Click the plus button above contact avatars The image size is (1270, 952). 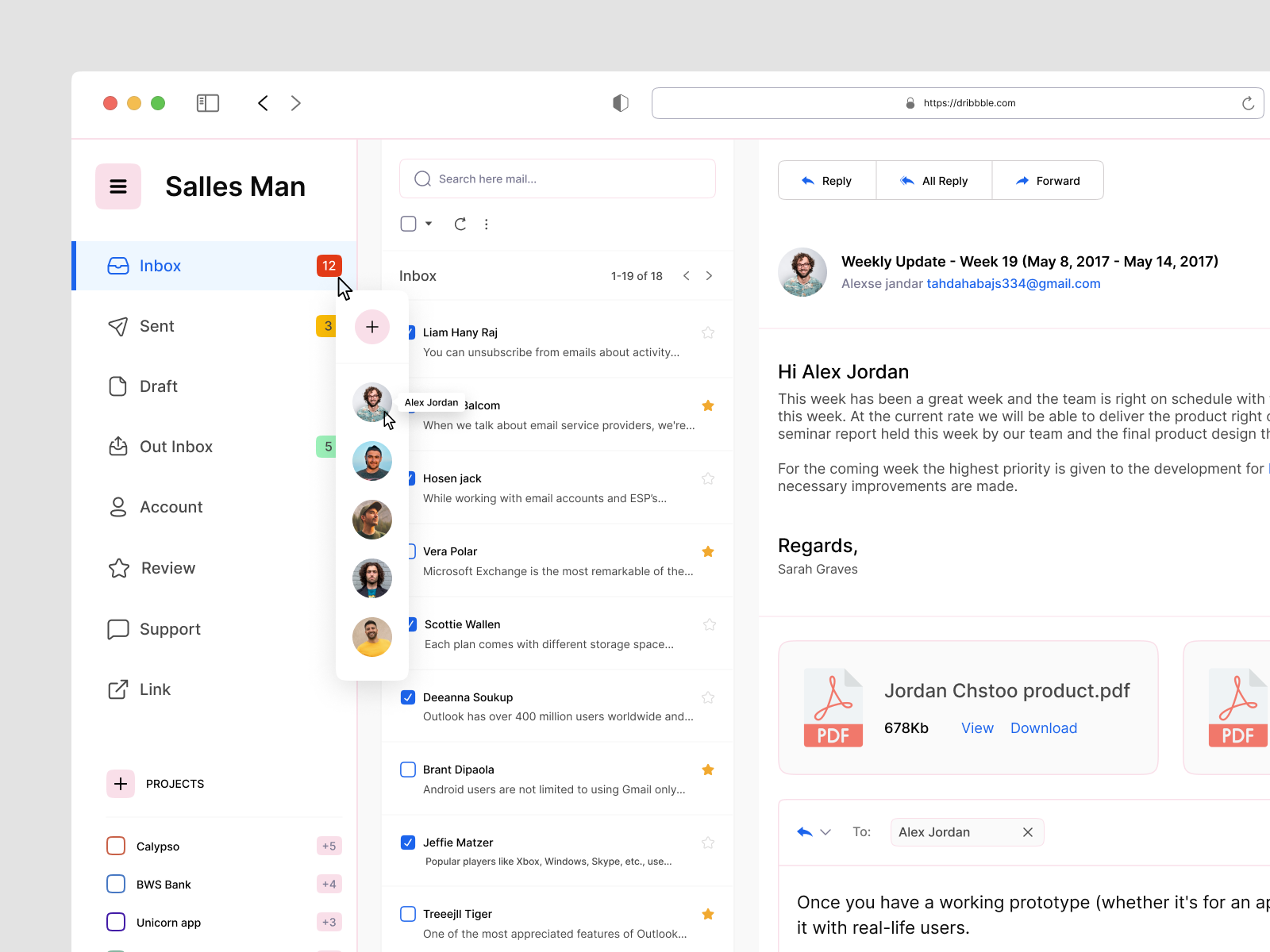click(372, 327)
